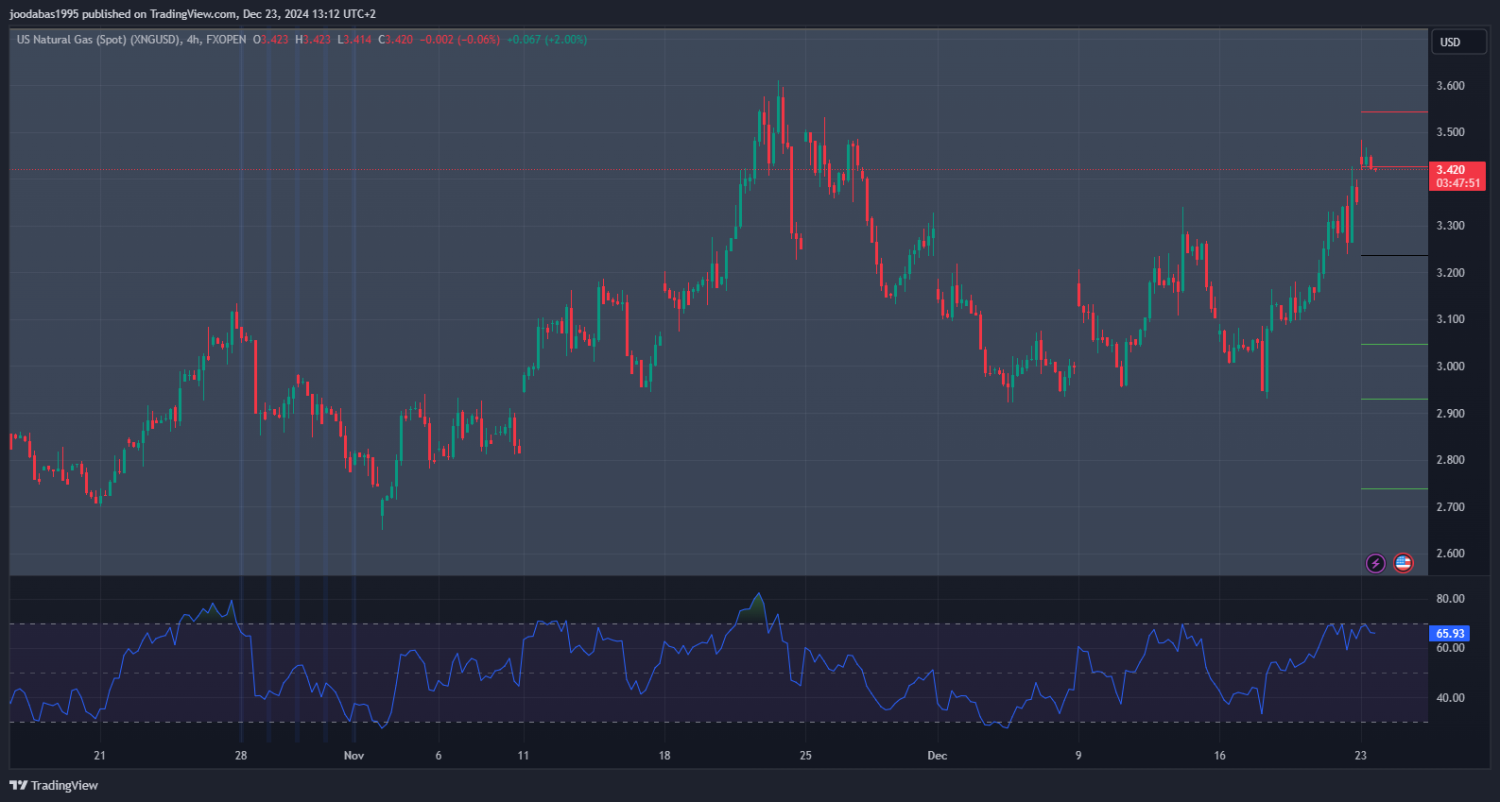Click the open value O3.423

270,40
